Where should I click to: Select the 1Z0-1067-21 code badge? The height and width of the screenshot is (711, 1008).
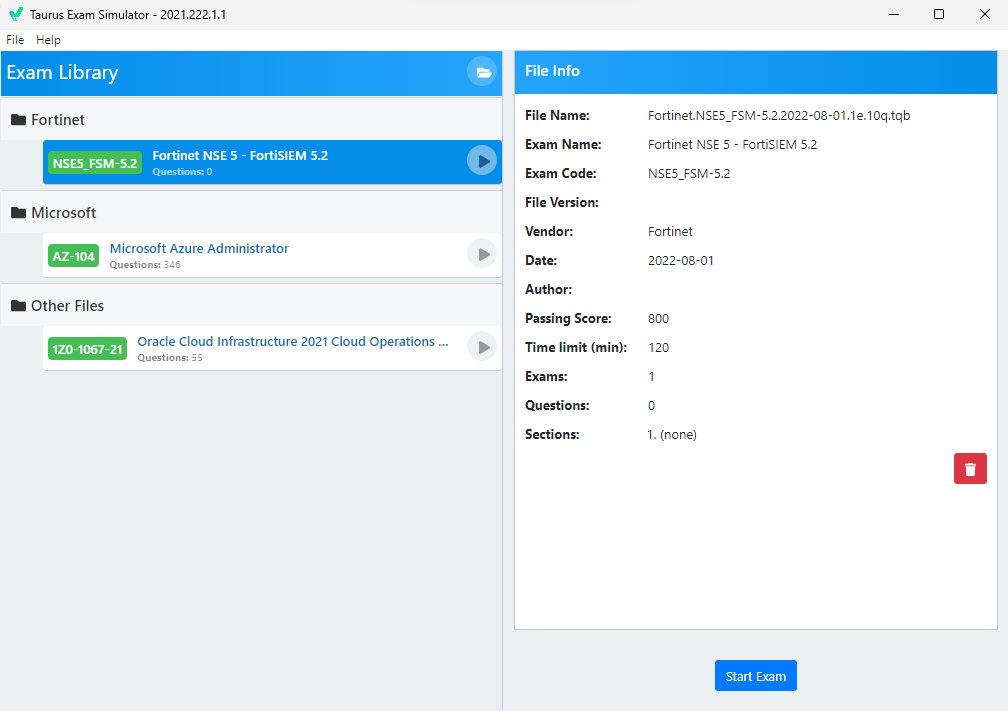tap(87, 349)
